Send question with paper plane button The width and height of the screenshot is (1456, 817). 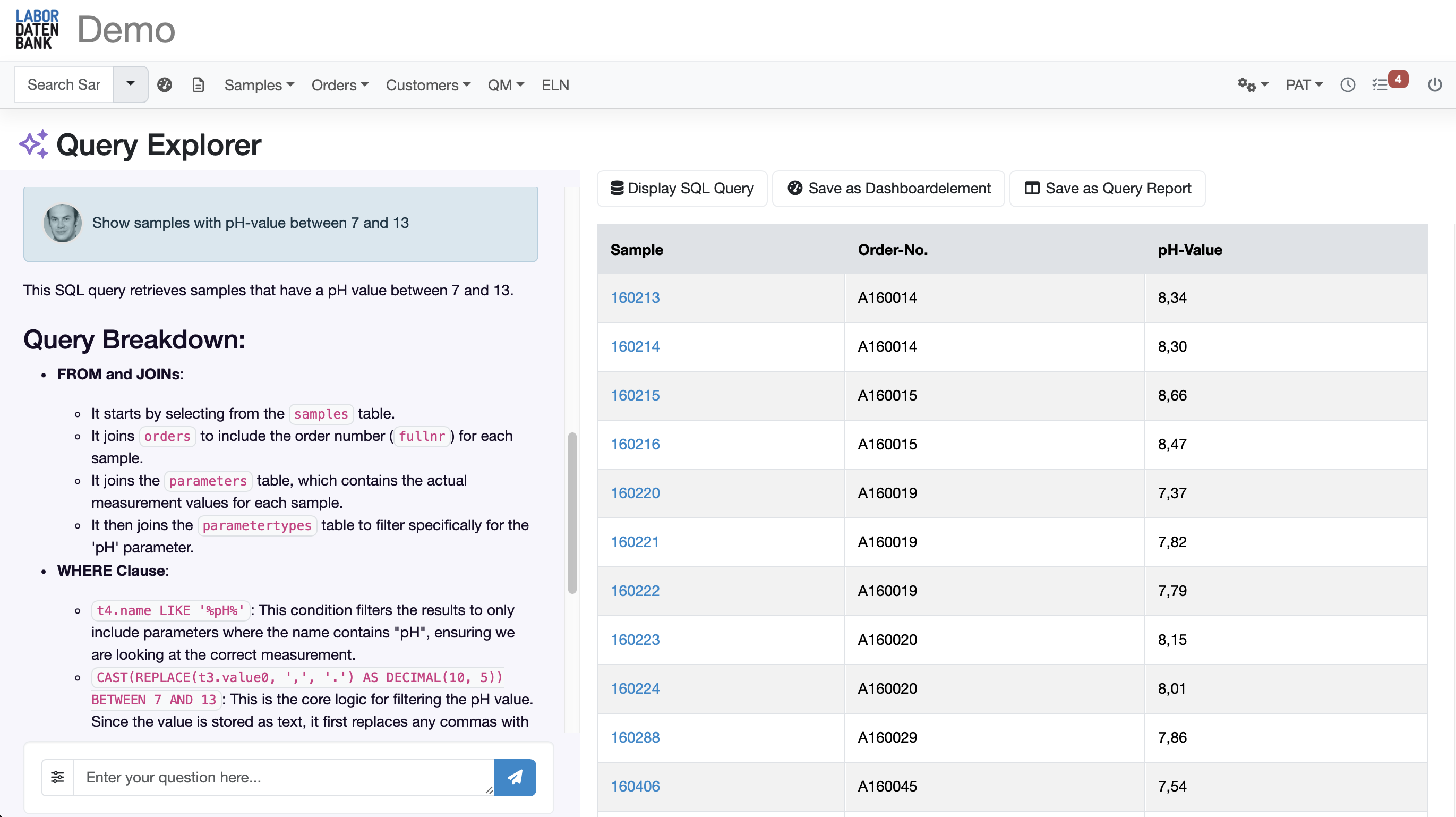point(515,777)
